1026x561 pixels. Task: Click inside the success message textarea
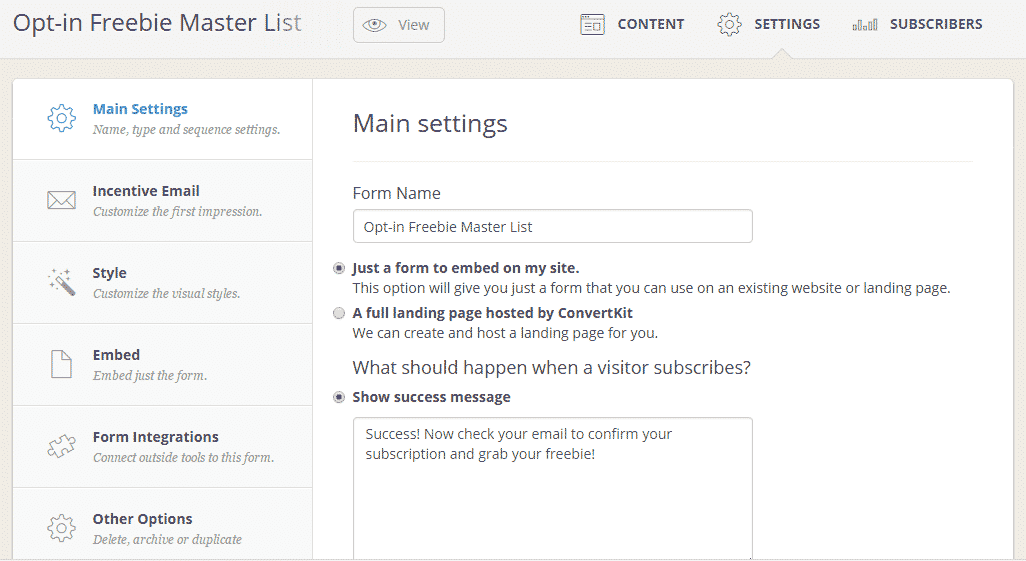tap(552, 488)
